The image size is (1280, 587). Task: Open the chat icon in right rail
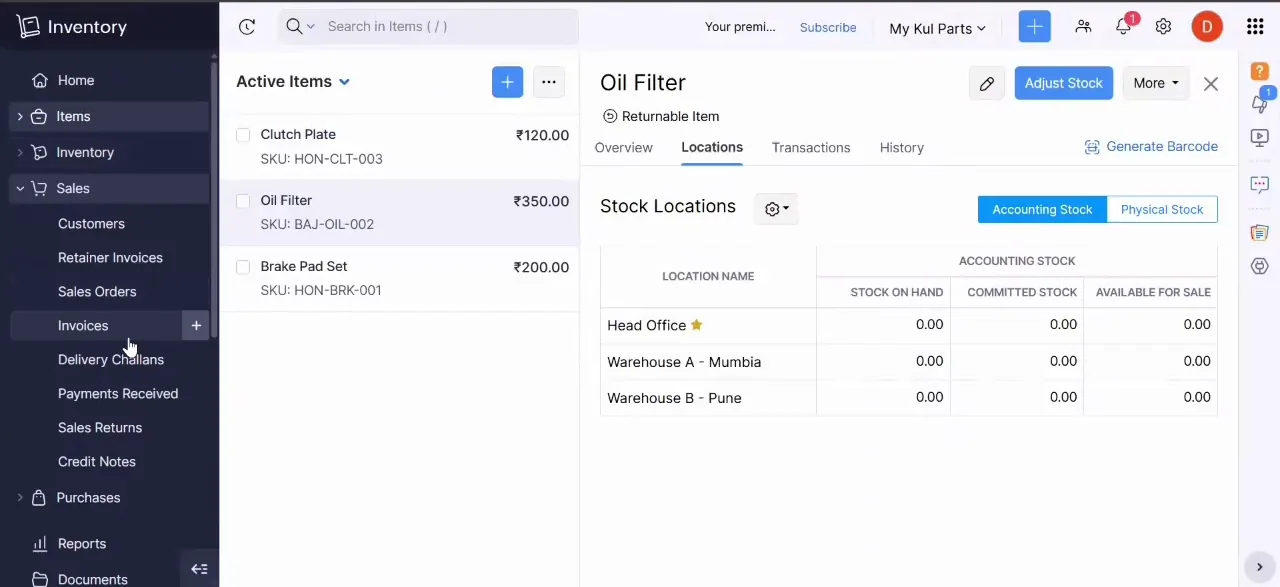click(1260, 184)
